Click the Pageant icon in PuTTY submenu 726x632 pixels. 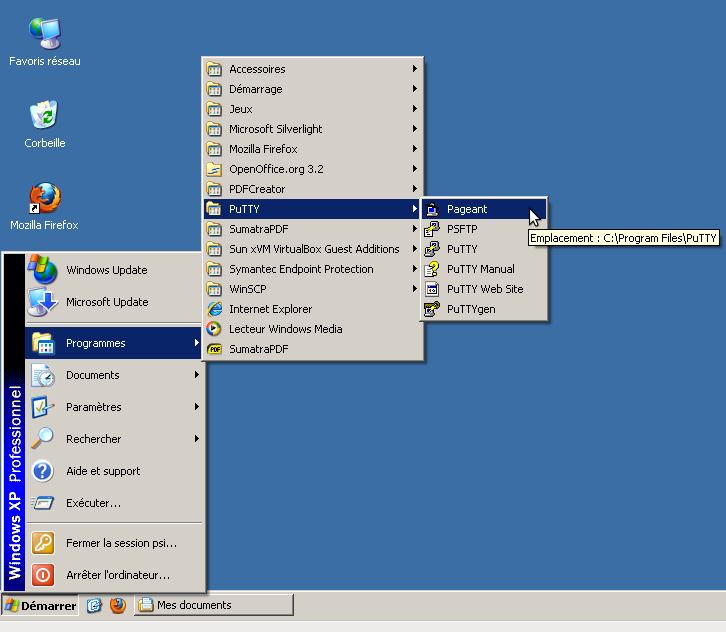(432, 209)
